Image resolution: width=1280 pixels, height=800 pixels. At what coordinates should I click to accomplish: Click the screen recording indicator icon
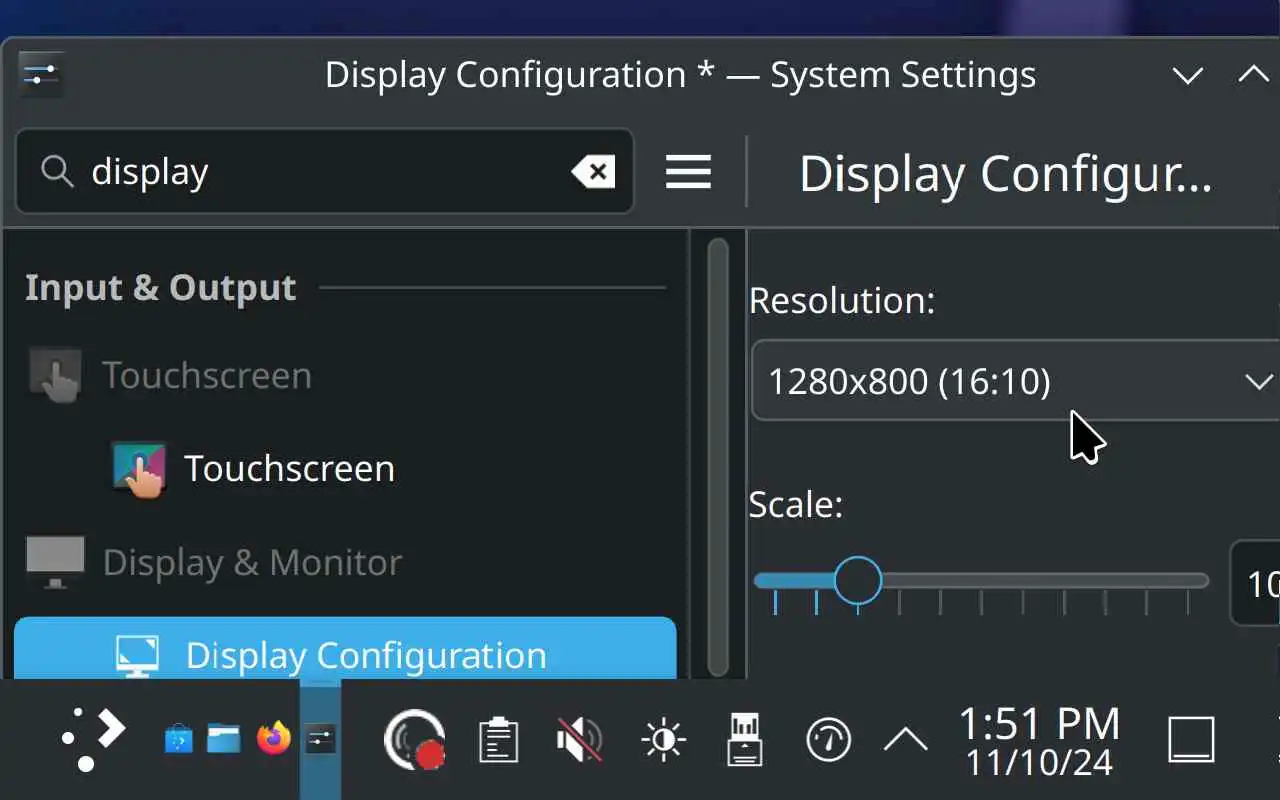pos(414,741)
